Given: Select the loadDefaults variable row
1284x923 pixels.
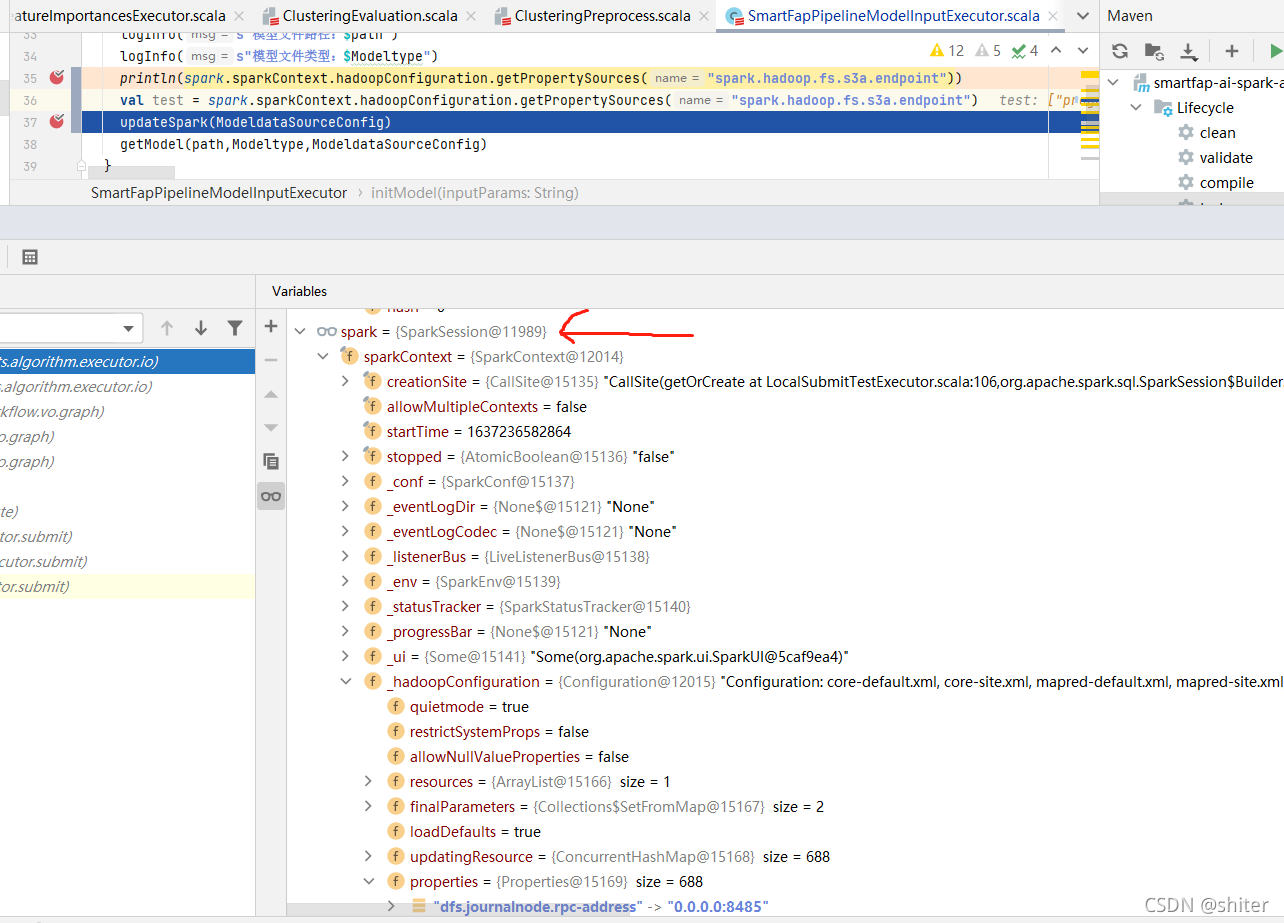Looking at the screenshot, I should pos(785,831).
